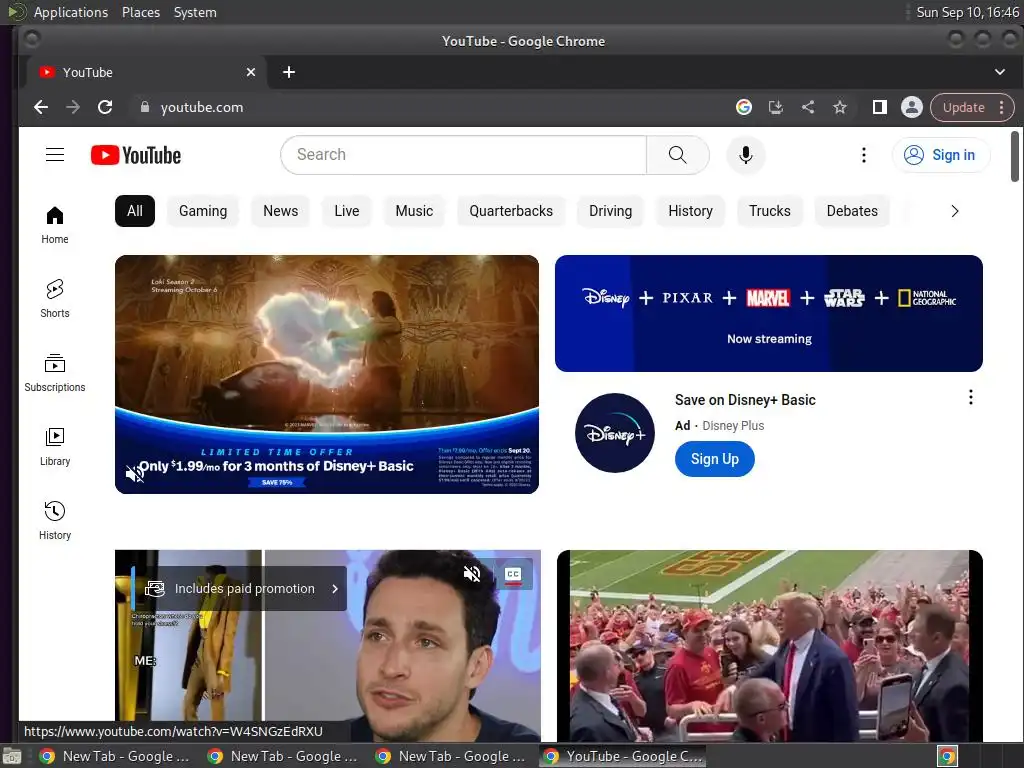Image resolution: width=1024 pixels, height=768 pixels.
Task: Select the All category chip
Action: pos(135,211)
